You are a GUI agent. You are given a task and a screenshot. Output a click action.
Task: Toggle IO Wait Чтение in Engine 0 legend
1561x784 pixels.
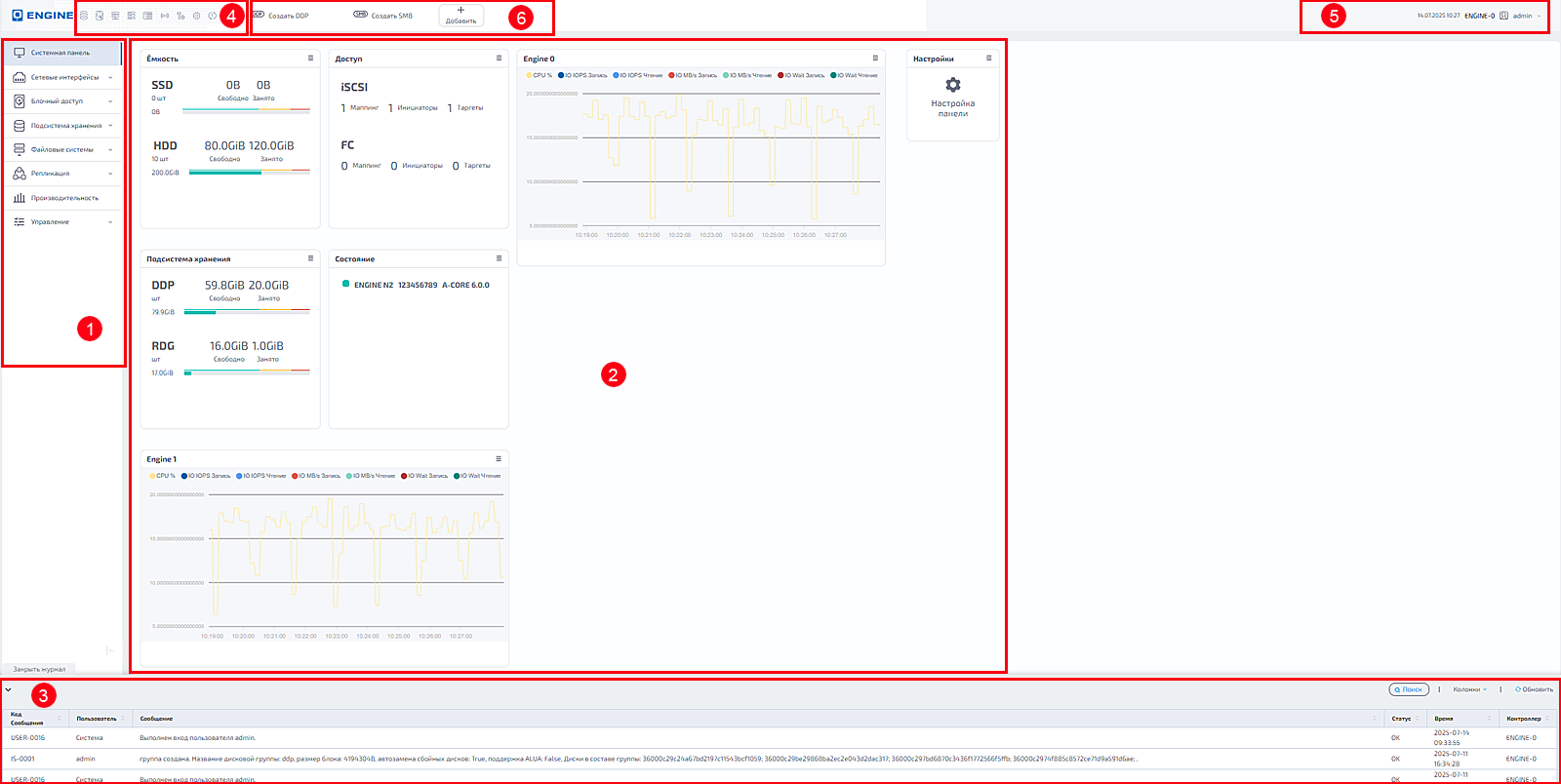[855, 75]
